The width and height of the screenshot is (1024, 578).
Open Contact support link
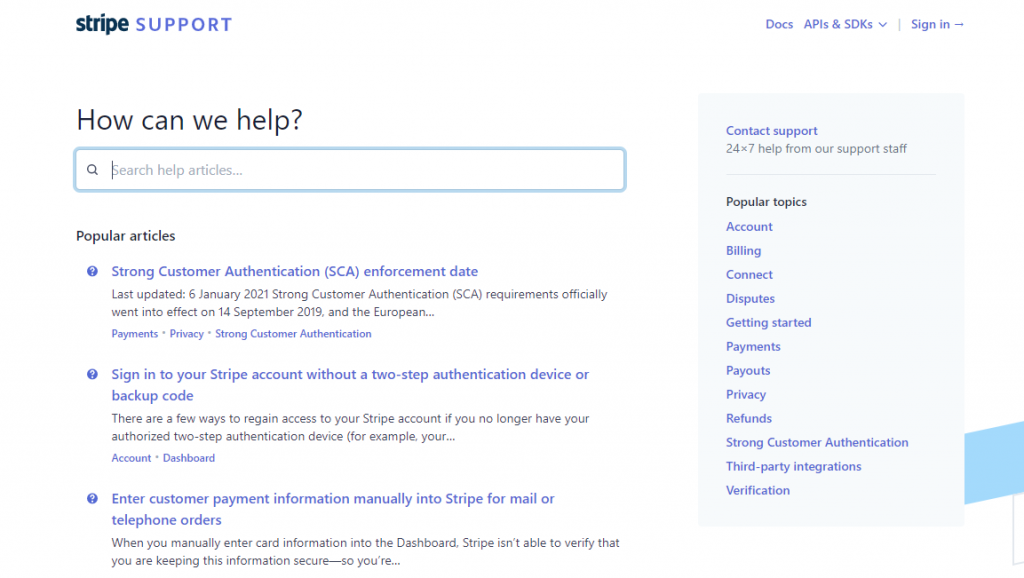(771, 131)
